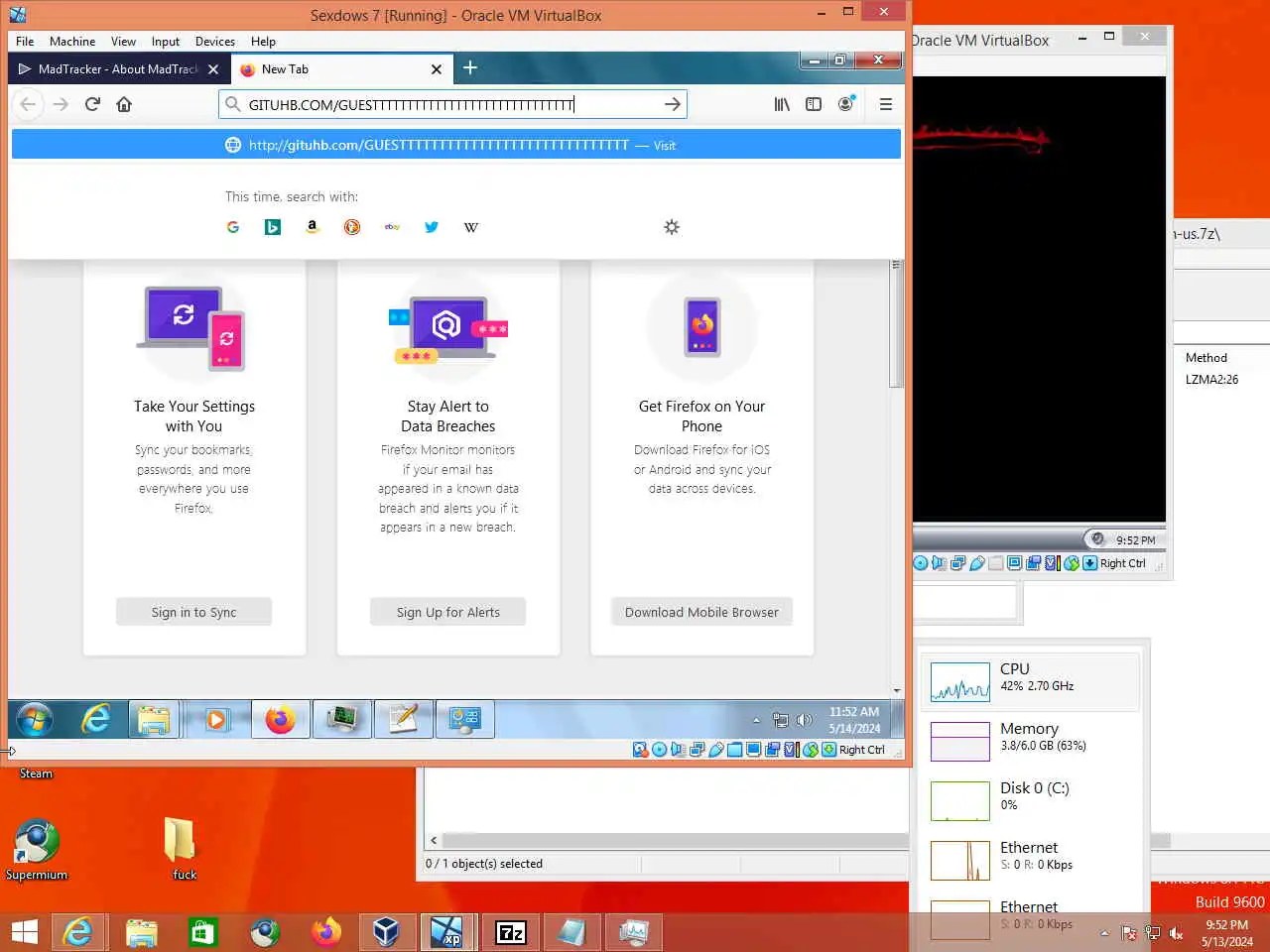Open new tab with plus button
Image resolution: width=1270 pixels, height=952 pixels.
tap(470, 67)
